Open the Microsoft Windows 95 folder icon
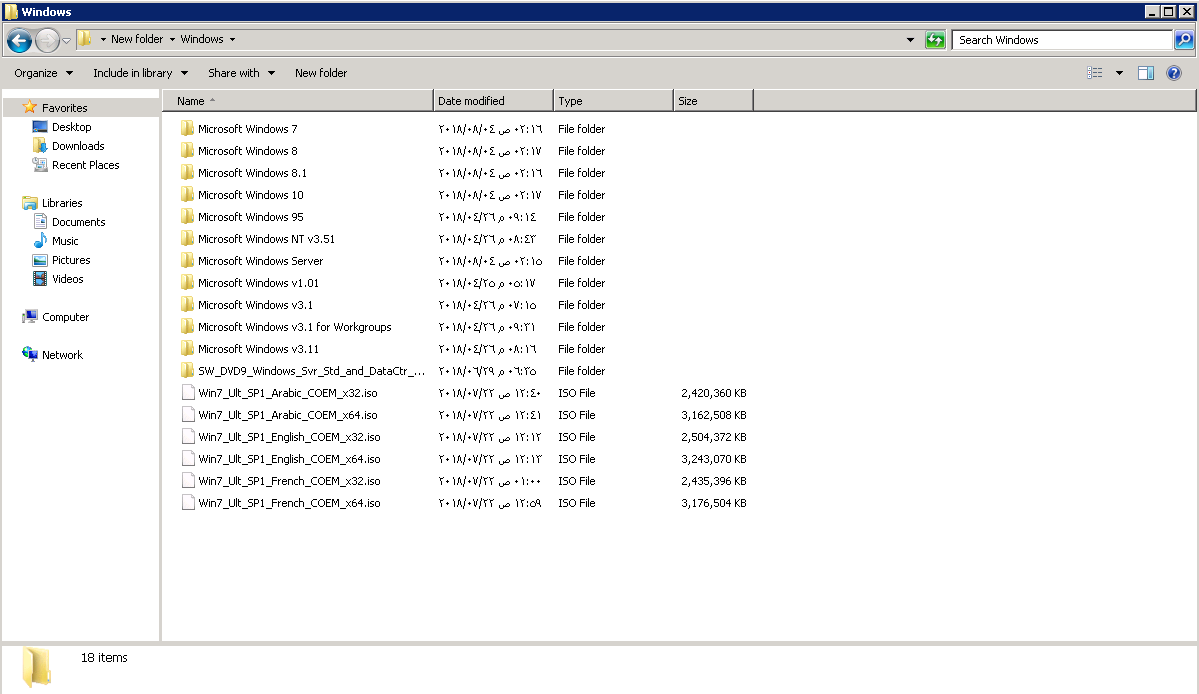Screen dimensions: 1199x694 [187, 217]
